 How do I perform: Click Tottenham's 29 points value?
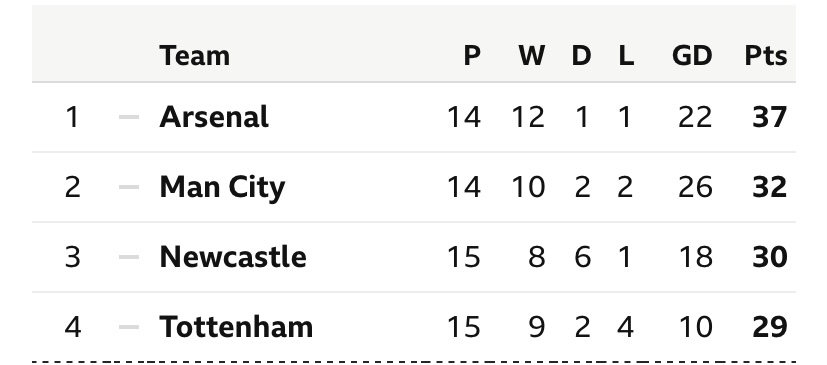pos(770,327)
